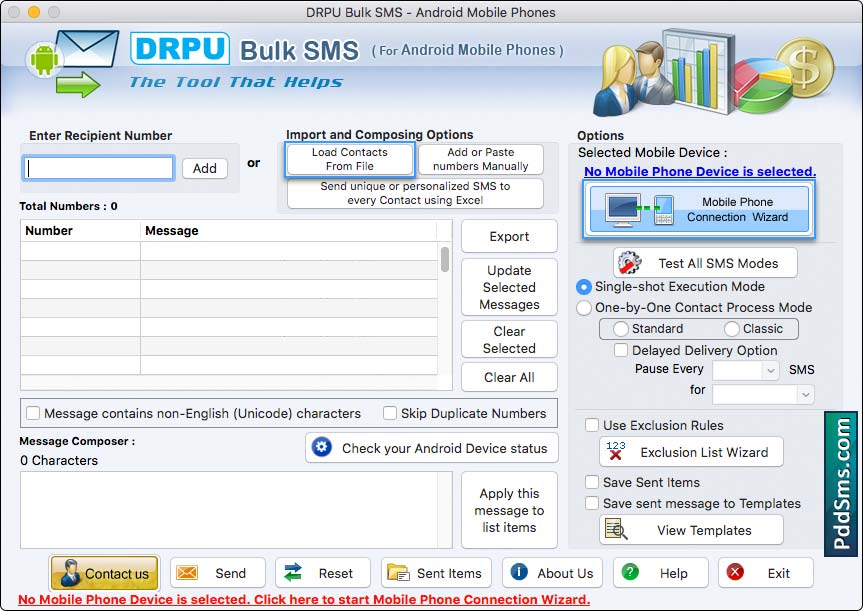Screen dimensions: 863x611
Task: Click the blue info icon for About Us
Action: tap(519, 572)
